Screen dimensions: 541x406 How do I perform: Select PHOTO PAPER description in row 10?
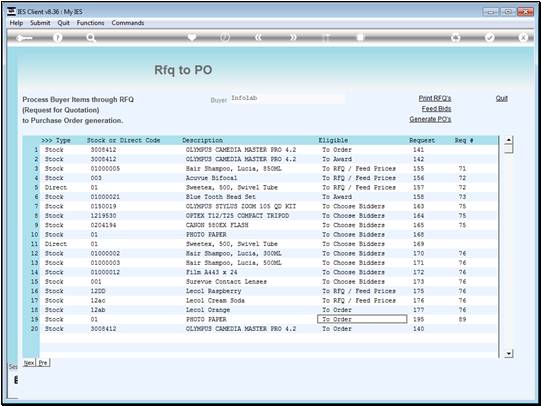[206, 235]
